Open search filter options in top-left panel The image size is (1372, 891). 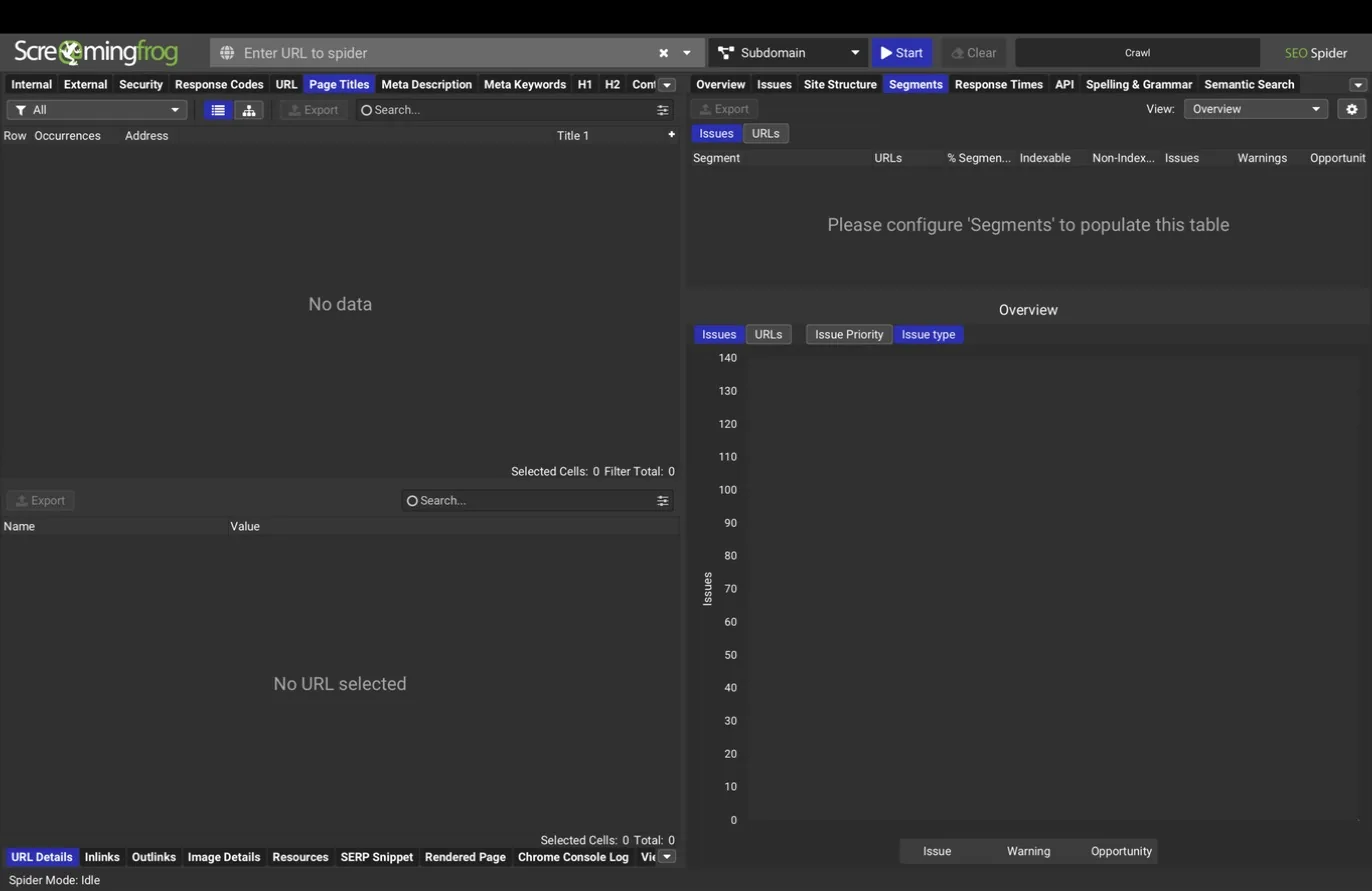pyautogui.click(x=663, y=110)
